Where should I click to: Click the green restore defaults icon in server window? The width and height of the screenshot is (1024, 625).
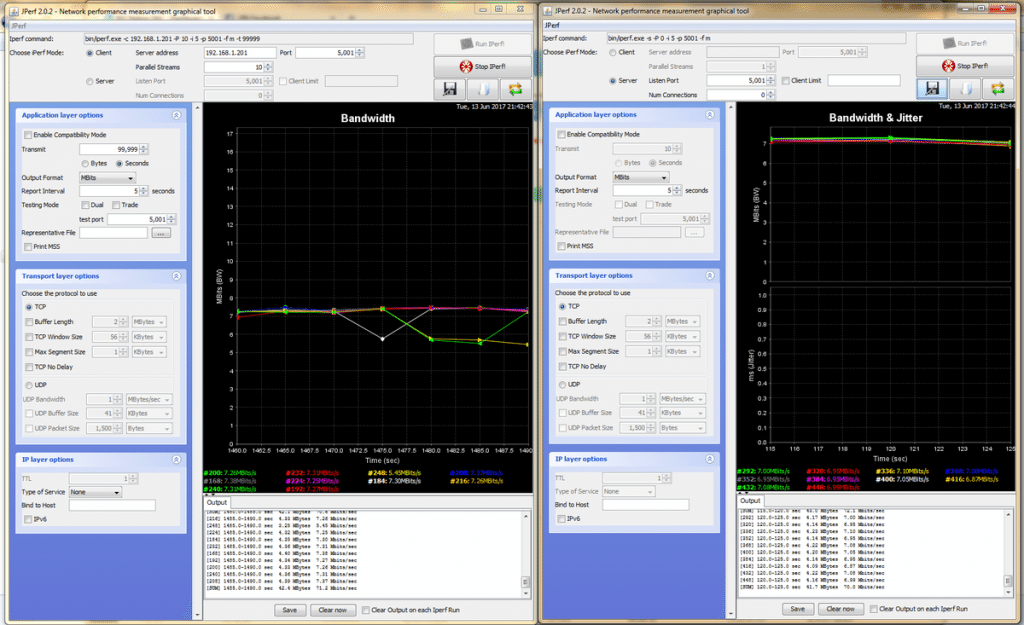click(997, 88)
